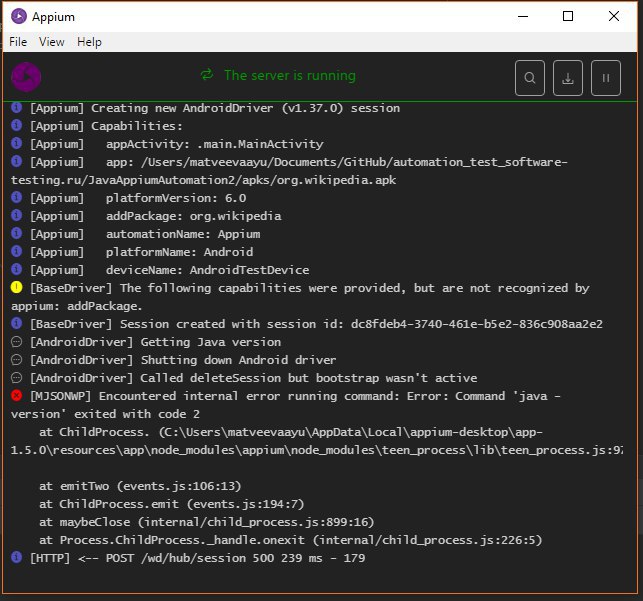This screenshot has height=601, width=643.
Task: Download the raw server logs
Action: [568, 78]
